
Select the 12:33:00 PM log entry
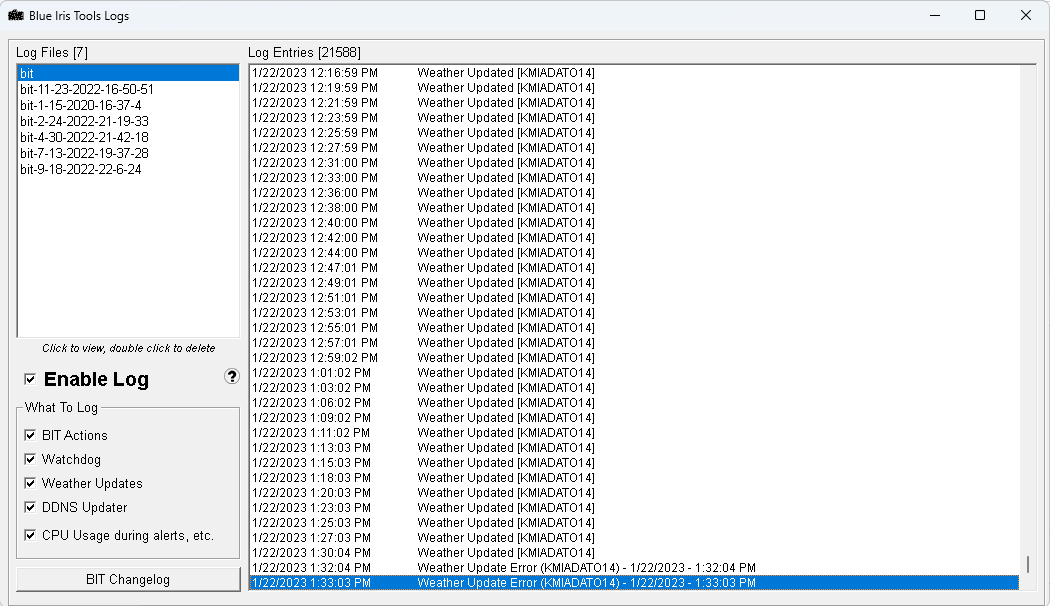[x=634, y=177]
